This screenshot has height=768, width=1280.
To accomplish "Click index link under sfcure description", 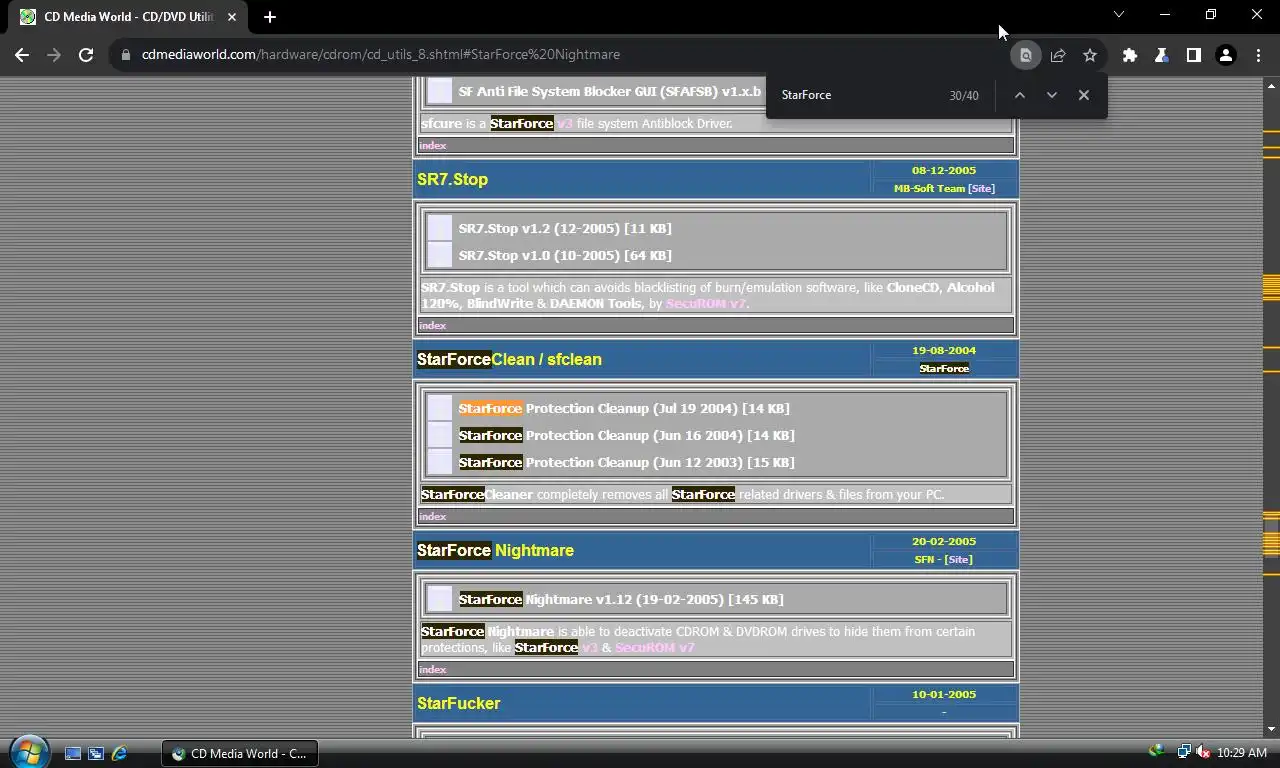I will [x=433, y=145].
